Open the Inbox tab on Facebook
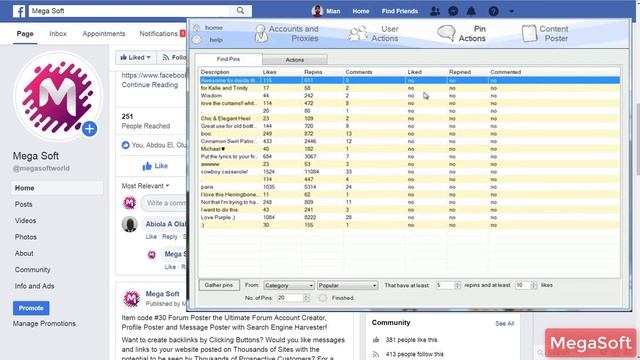This screenshot has width=640, height=360. pyautogui.click(x=58, y=33)
